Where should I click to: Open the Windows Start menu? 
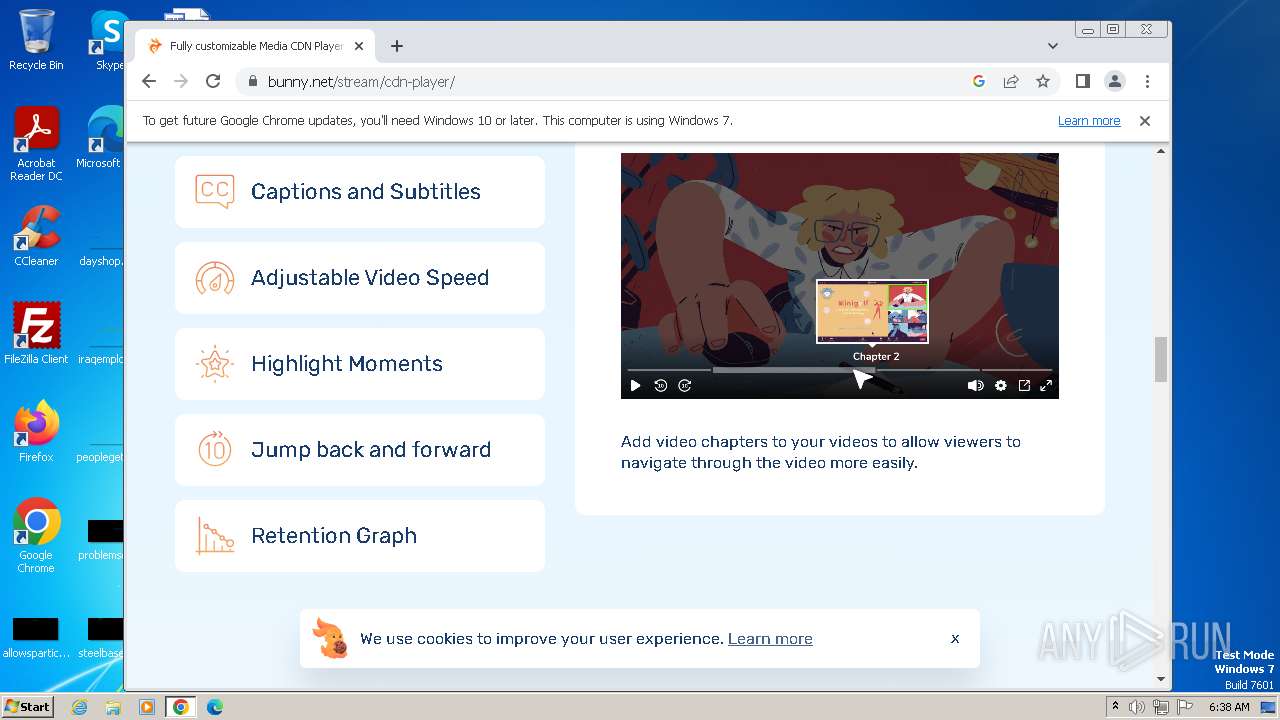(28, 706)
